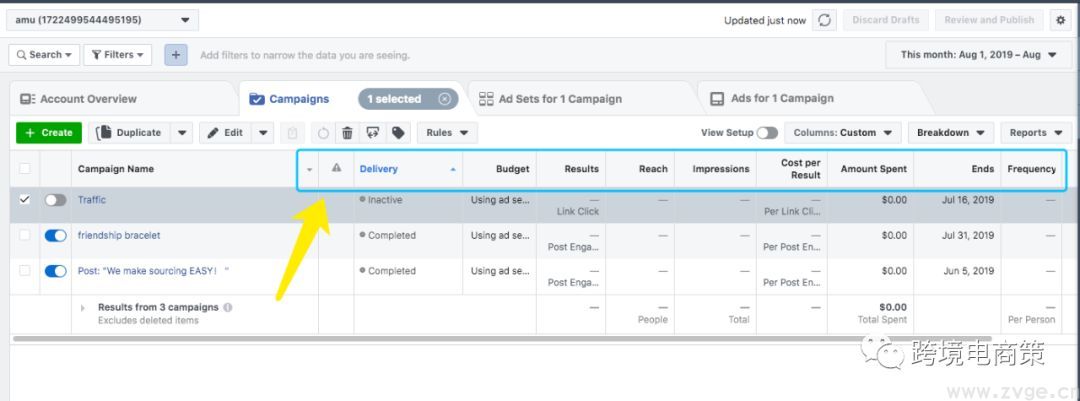
Task: Open the settings gear icon
Action: coord(1060,20)
